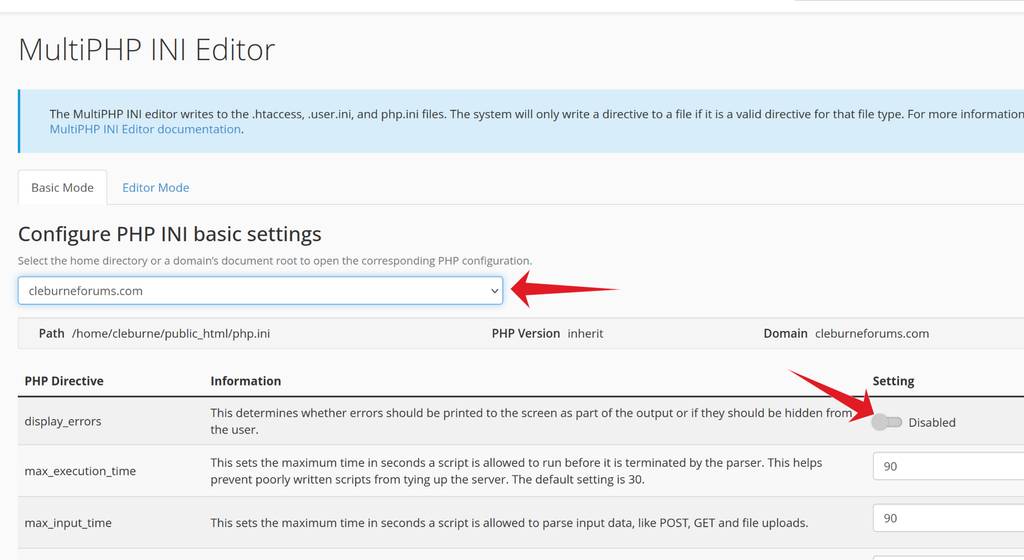Screen dimensions: 1024x560
Task: Click the PHP Version inherit value
Action: [585, 334]
